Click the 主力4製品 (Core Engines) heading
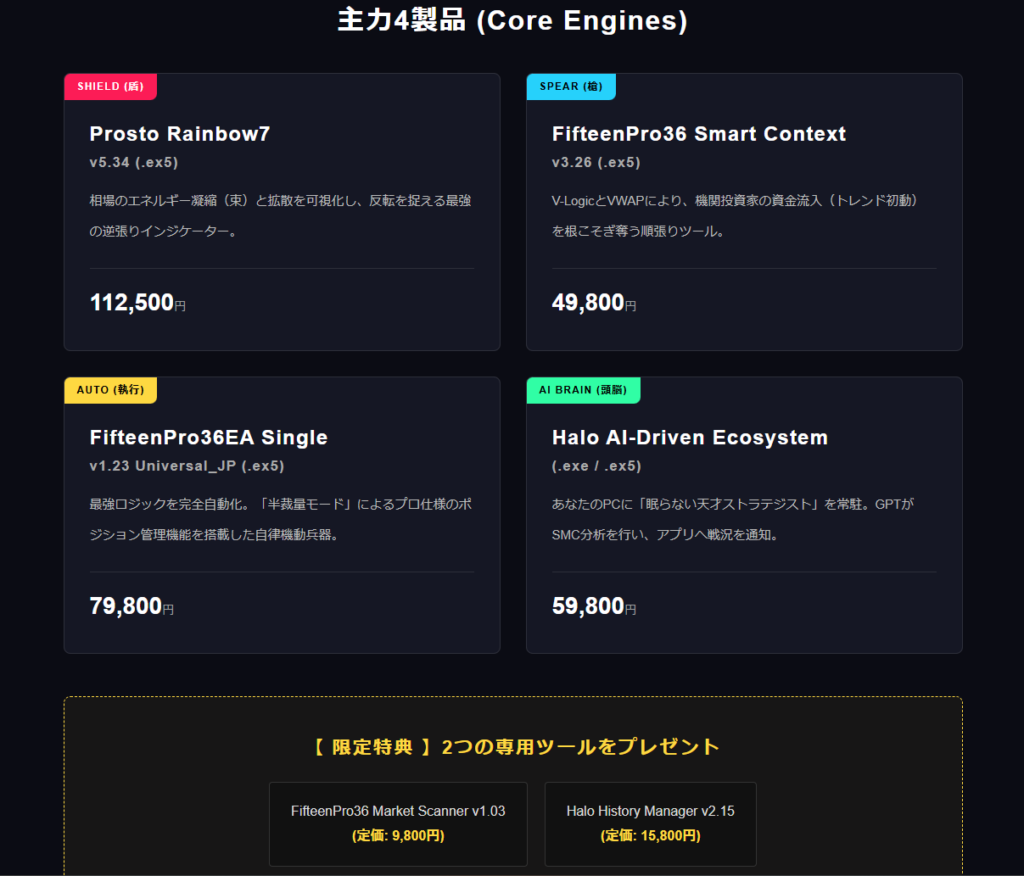The height and width of the screenshot is (876, 1024). (x=512, y=21)
